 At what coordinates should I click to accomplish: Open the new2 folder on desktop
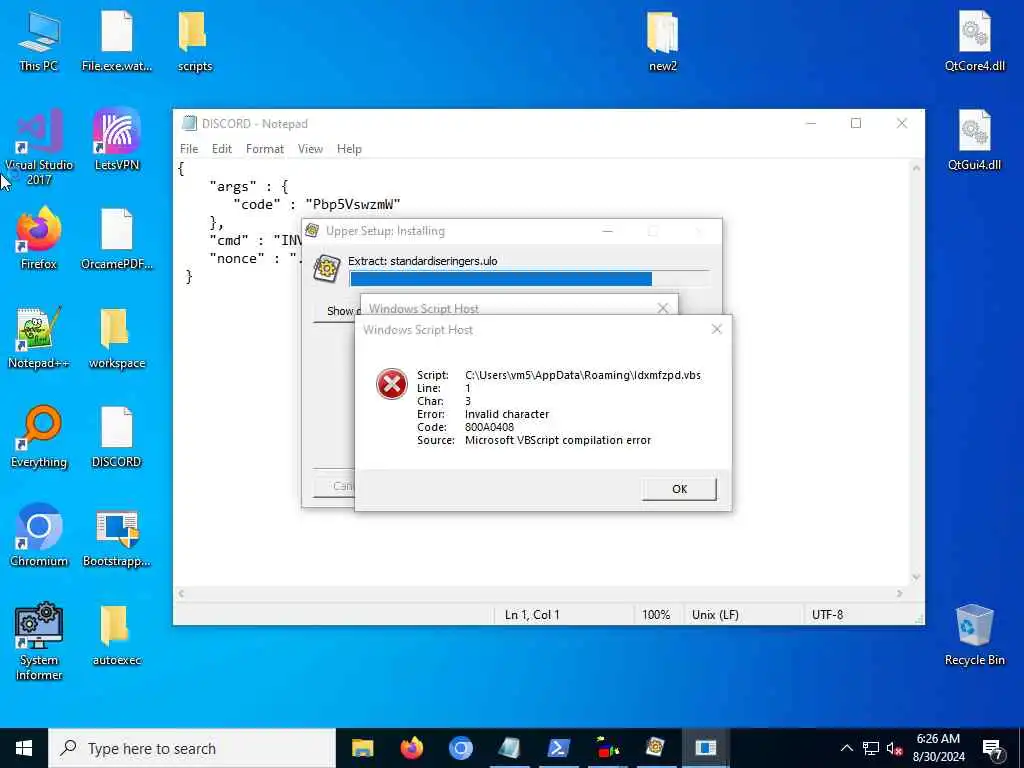662,42
